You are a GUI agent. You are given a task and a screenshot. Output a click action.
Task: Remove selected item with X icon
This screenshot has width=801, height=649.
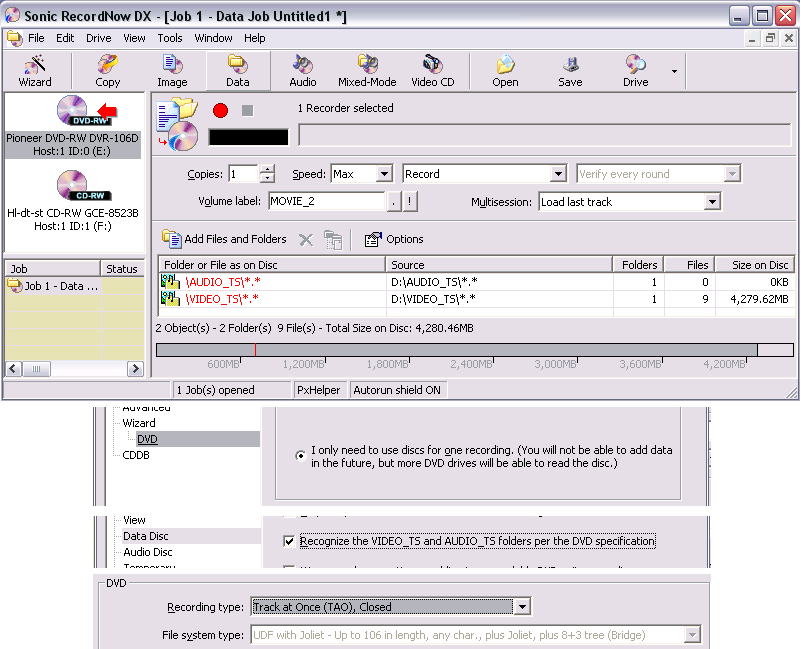click(x=306, y=240)
